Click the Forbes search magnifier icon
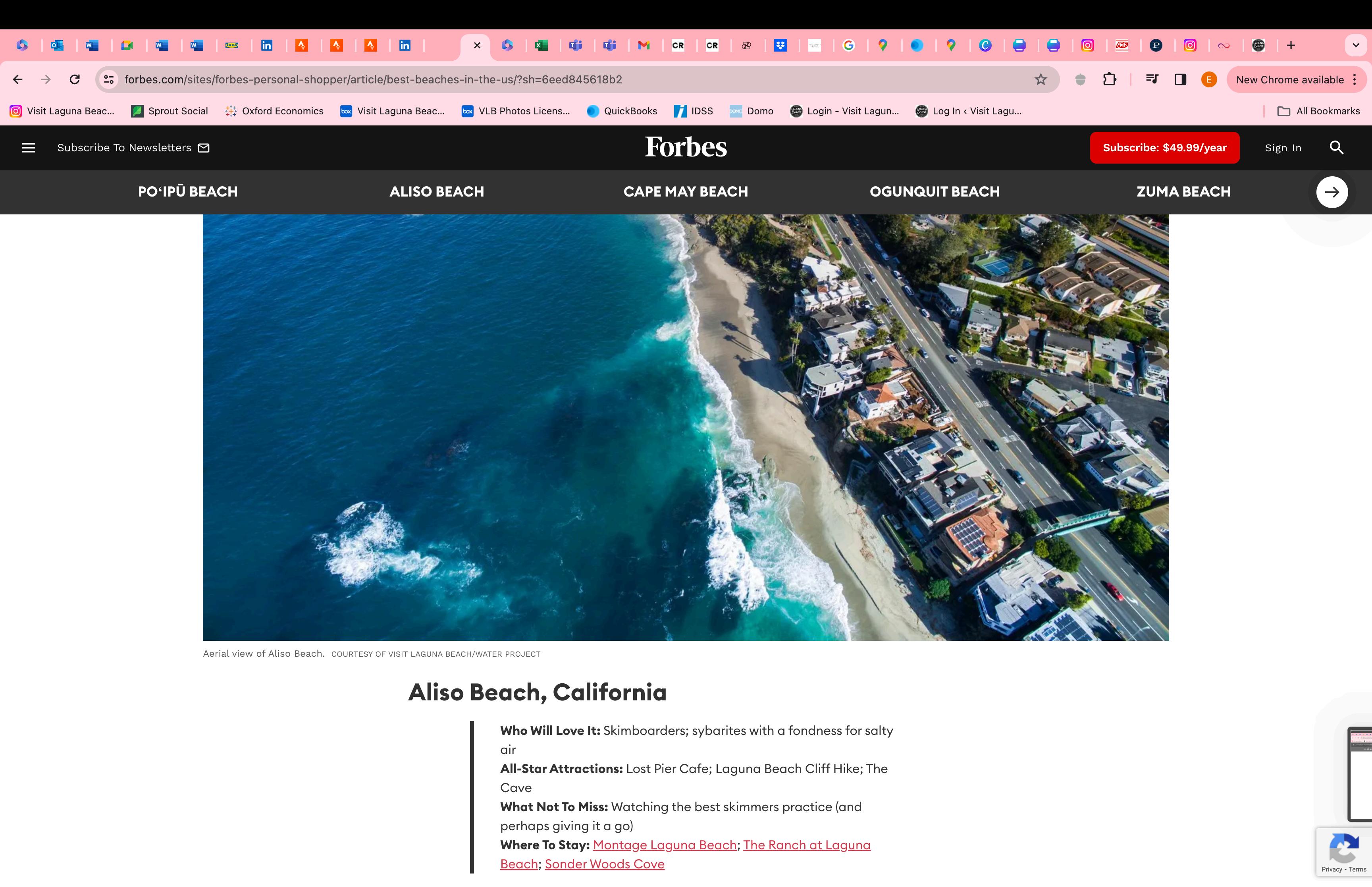 (x=1336, y=148)
